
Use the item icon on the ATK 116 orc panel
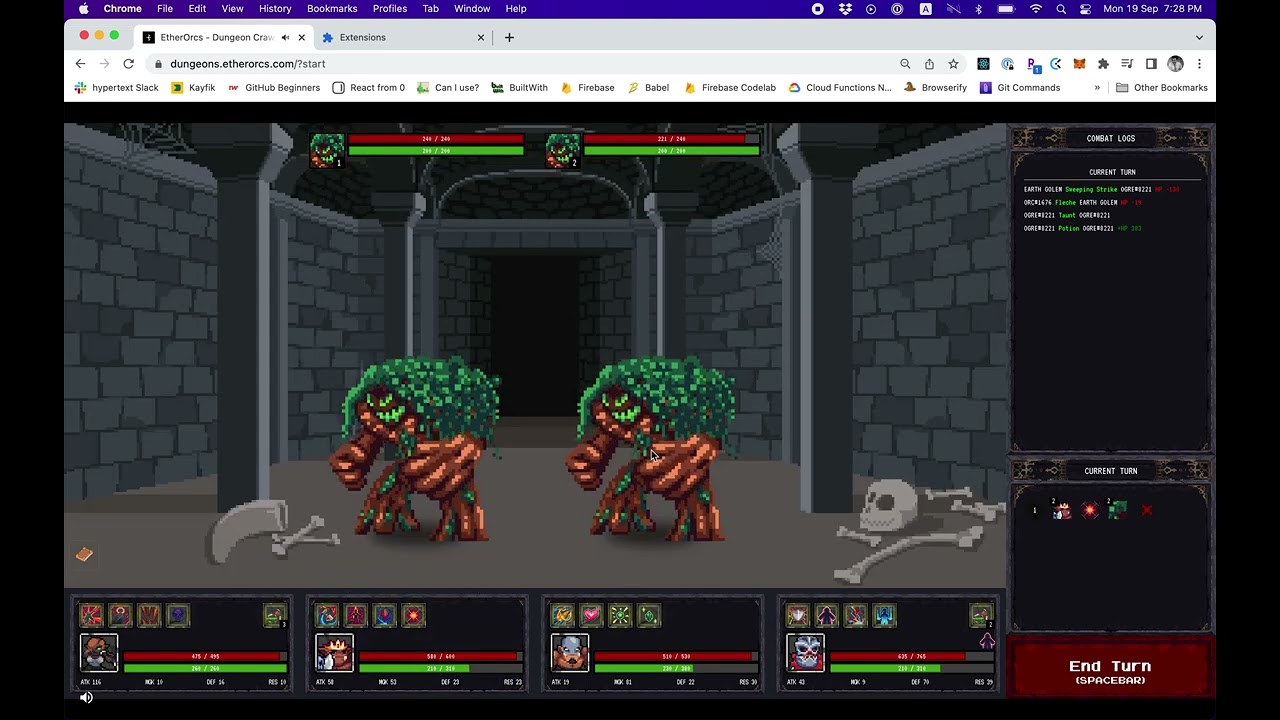click(x=275, y=615)
